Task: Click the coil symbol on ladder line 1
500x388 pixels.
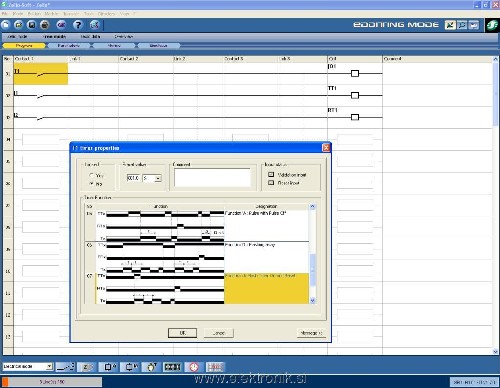Action: [x=355, y=73]
